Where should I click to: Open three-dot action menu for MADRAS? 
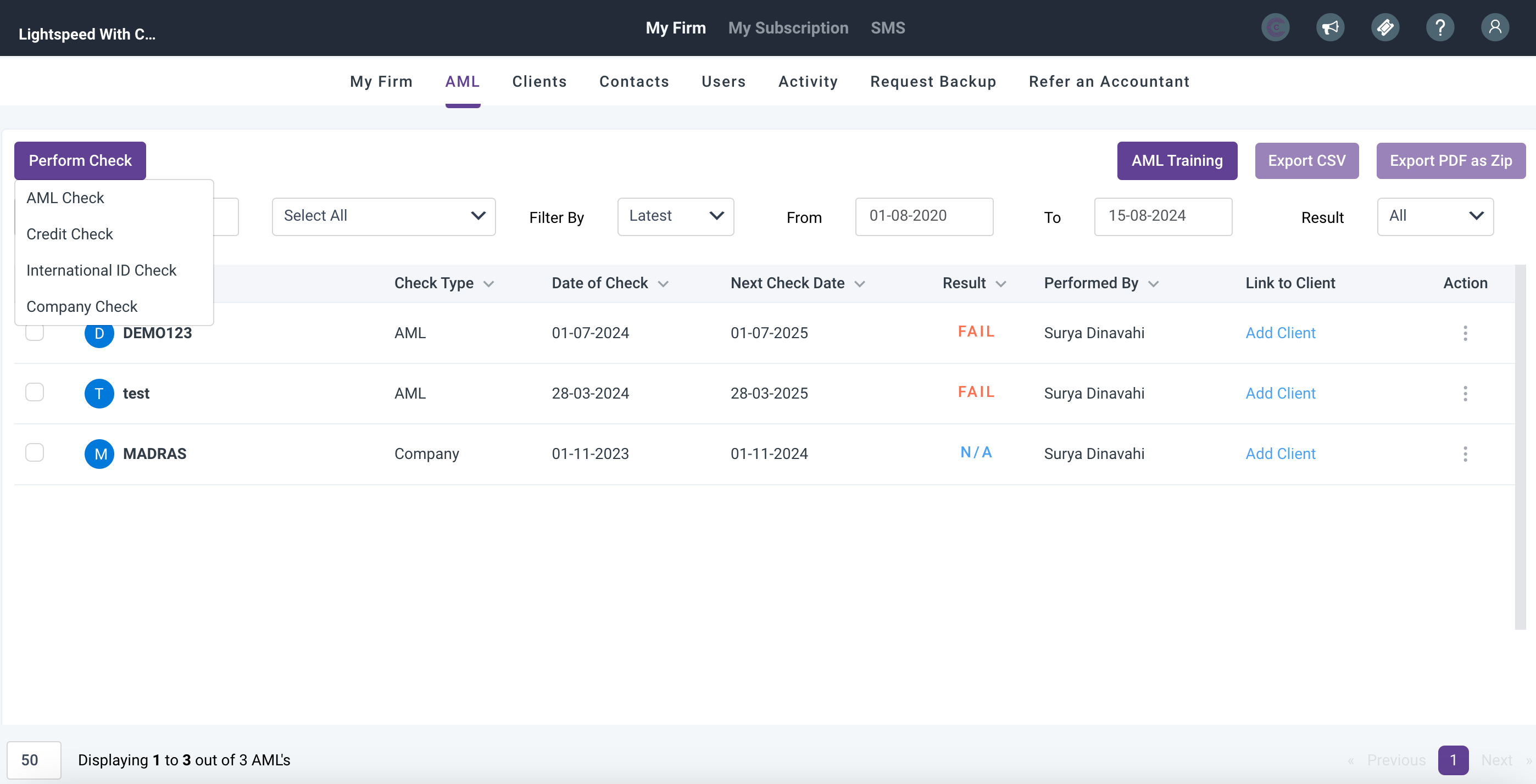(x=1465, y=454)
